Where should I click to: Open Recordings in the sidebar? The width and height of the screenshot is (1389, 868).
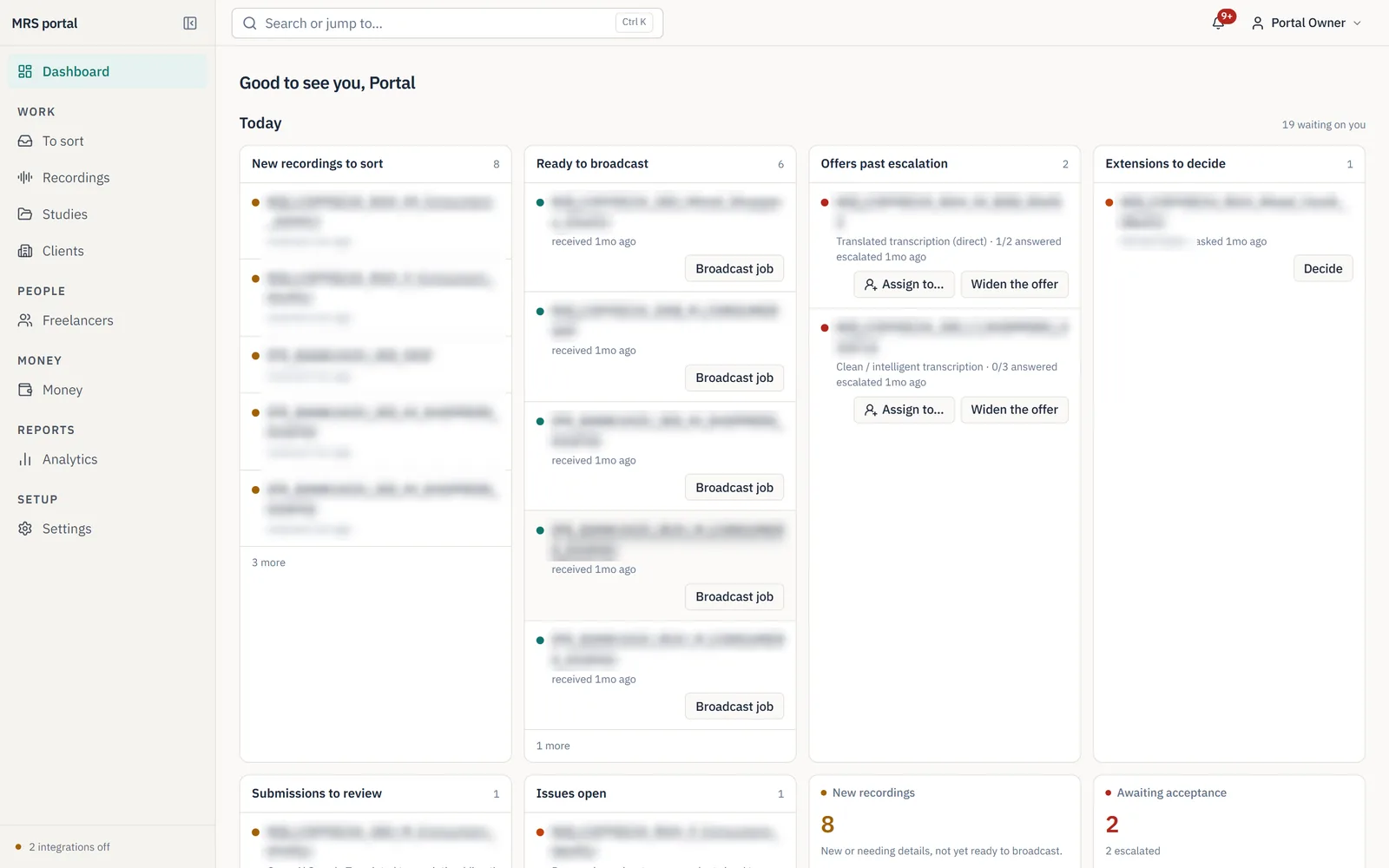point(108,177)
